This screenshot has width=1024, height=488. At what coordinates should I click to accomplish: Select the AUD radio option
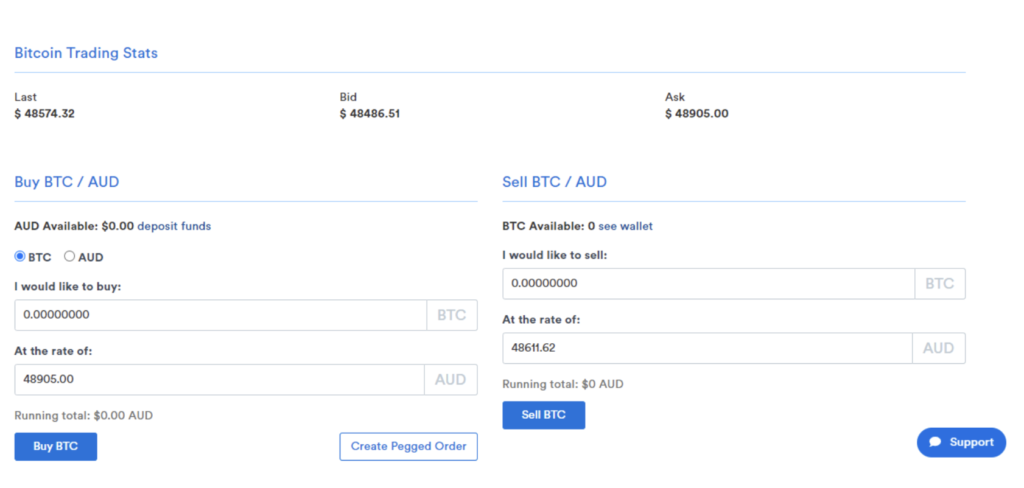[69, 257]
